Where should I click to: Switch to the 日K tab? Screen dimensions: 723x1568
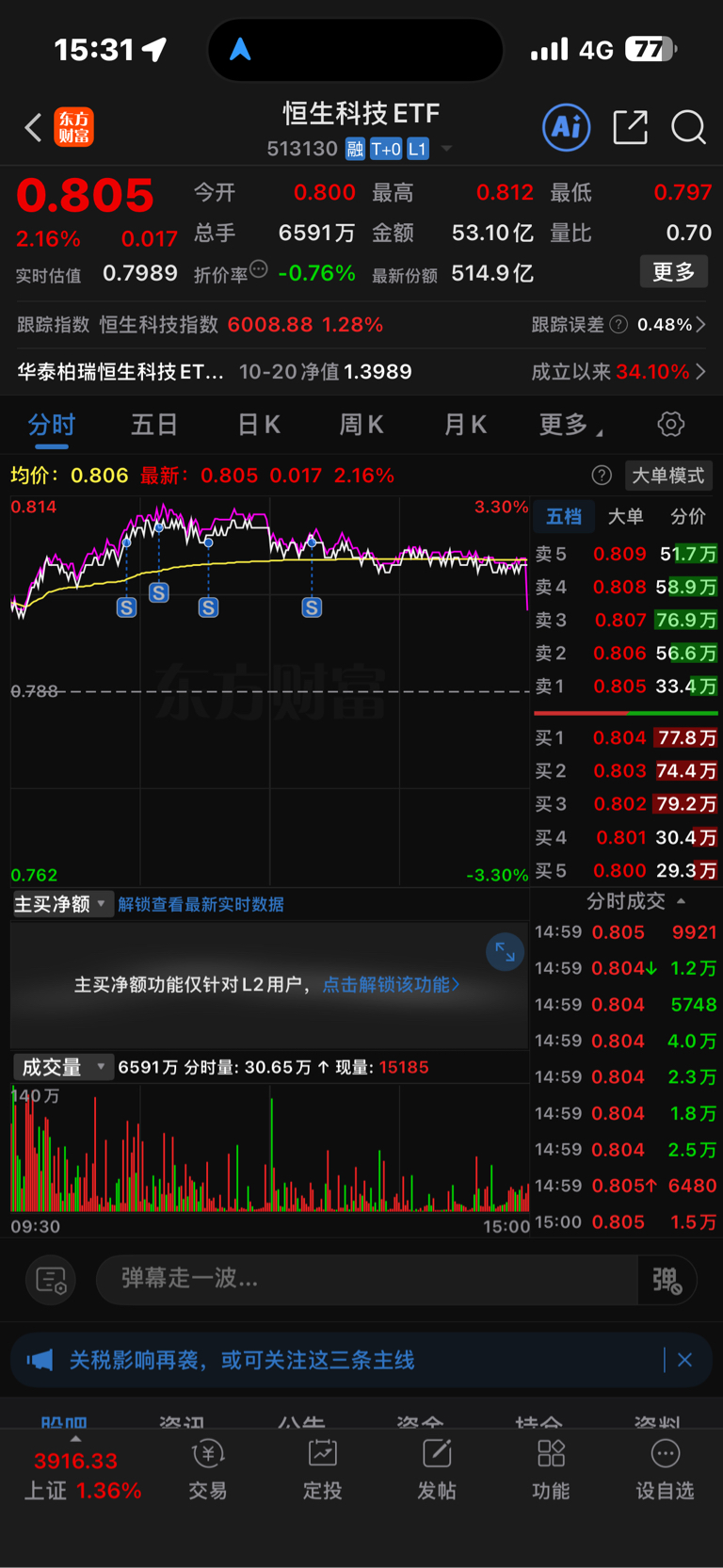click(259, 425)
